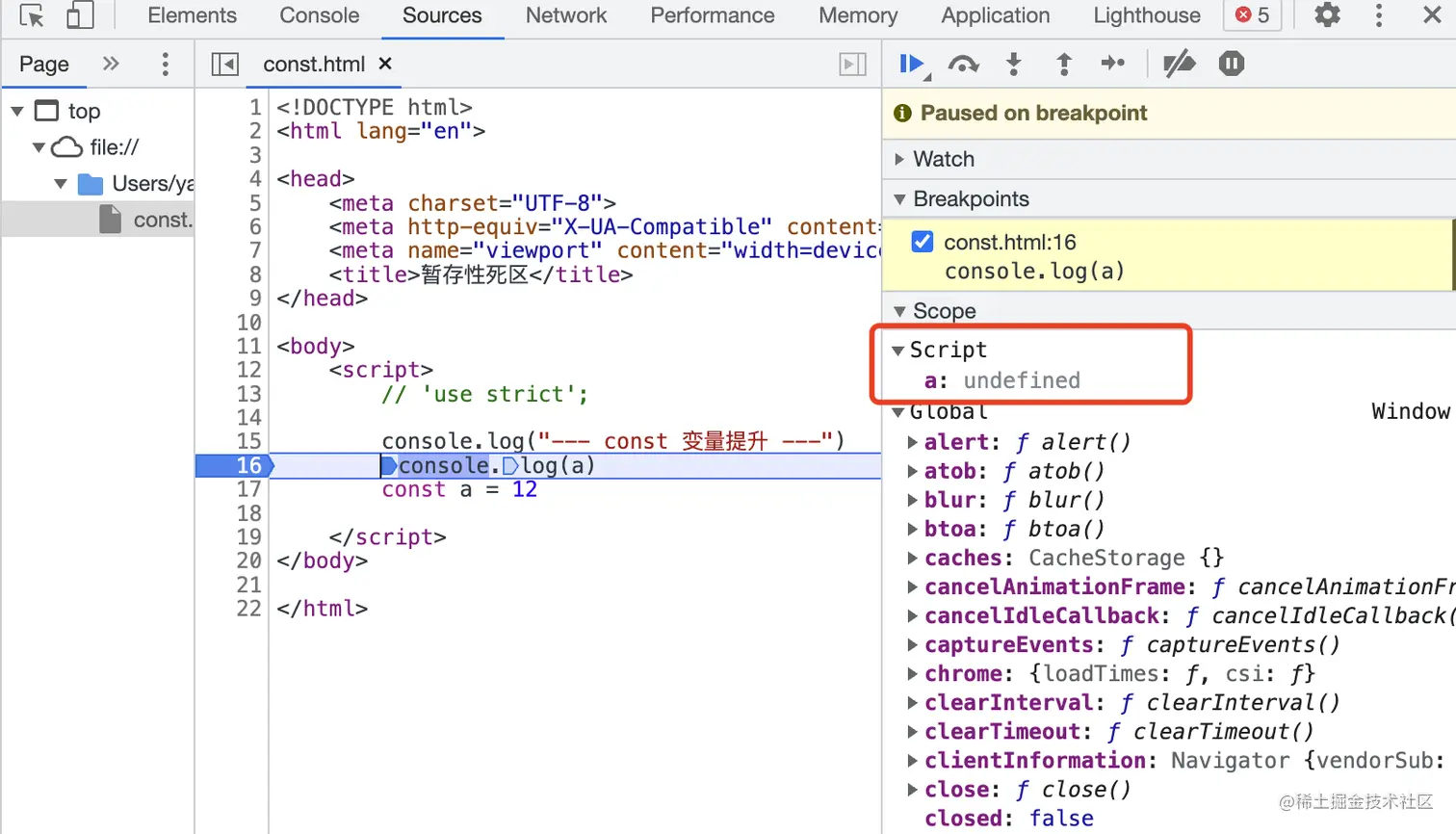Expand the clearTimeout entry
The width and height of the screenshot is (1456, 834).
pos(912,732)
